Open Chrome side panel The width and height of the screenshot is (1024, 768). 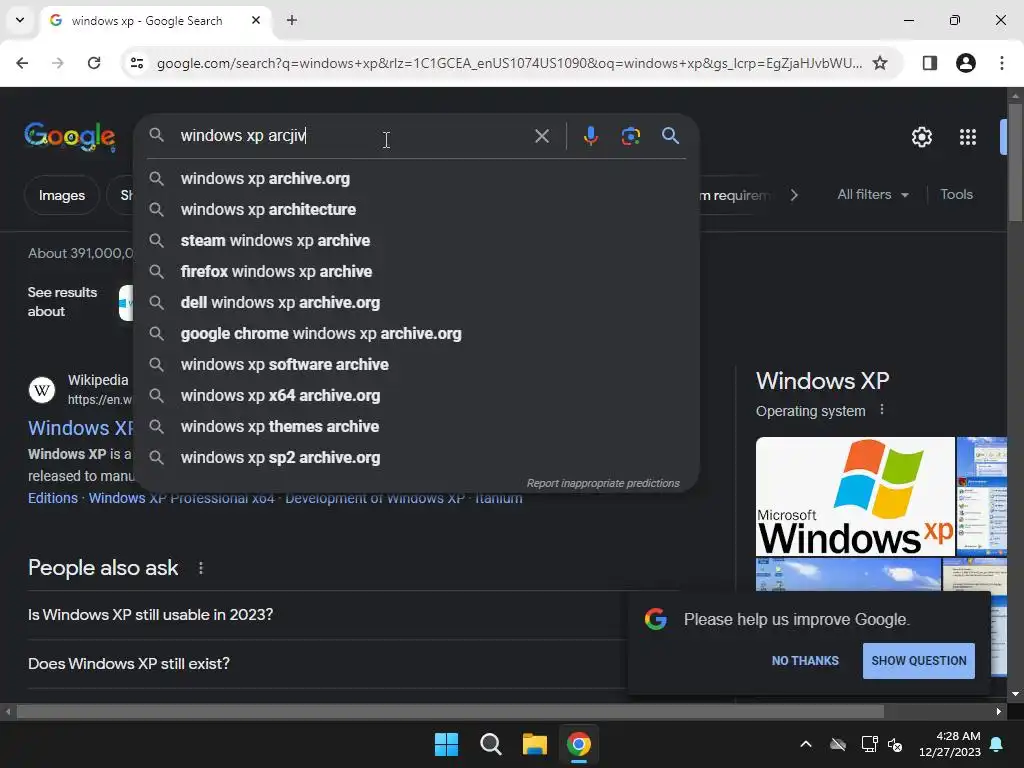929,63
